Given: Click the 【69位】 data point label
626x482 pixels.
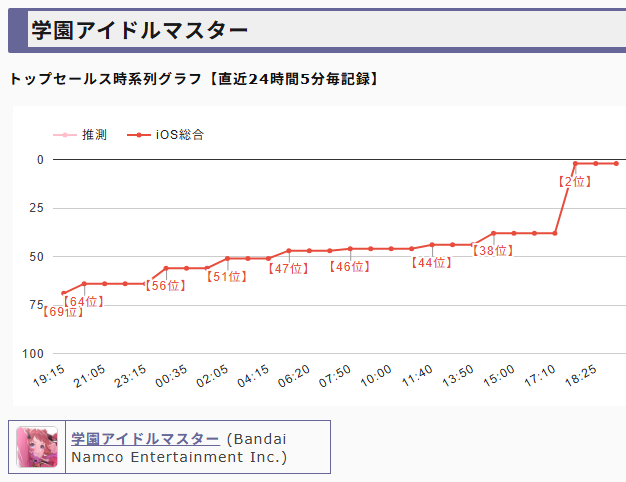Looking at the screenshot, I should pos(63,312).
